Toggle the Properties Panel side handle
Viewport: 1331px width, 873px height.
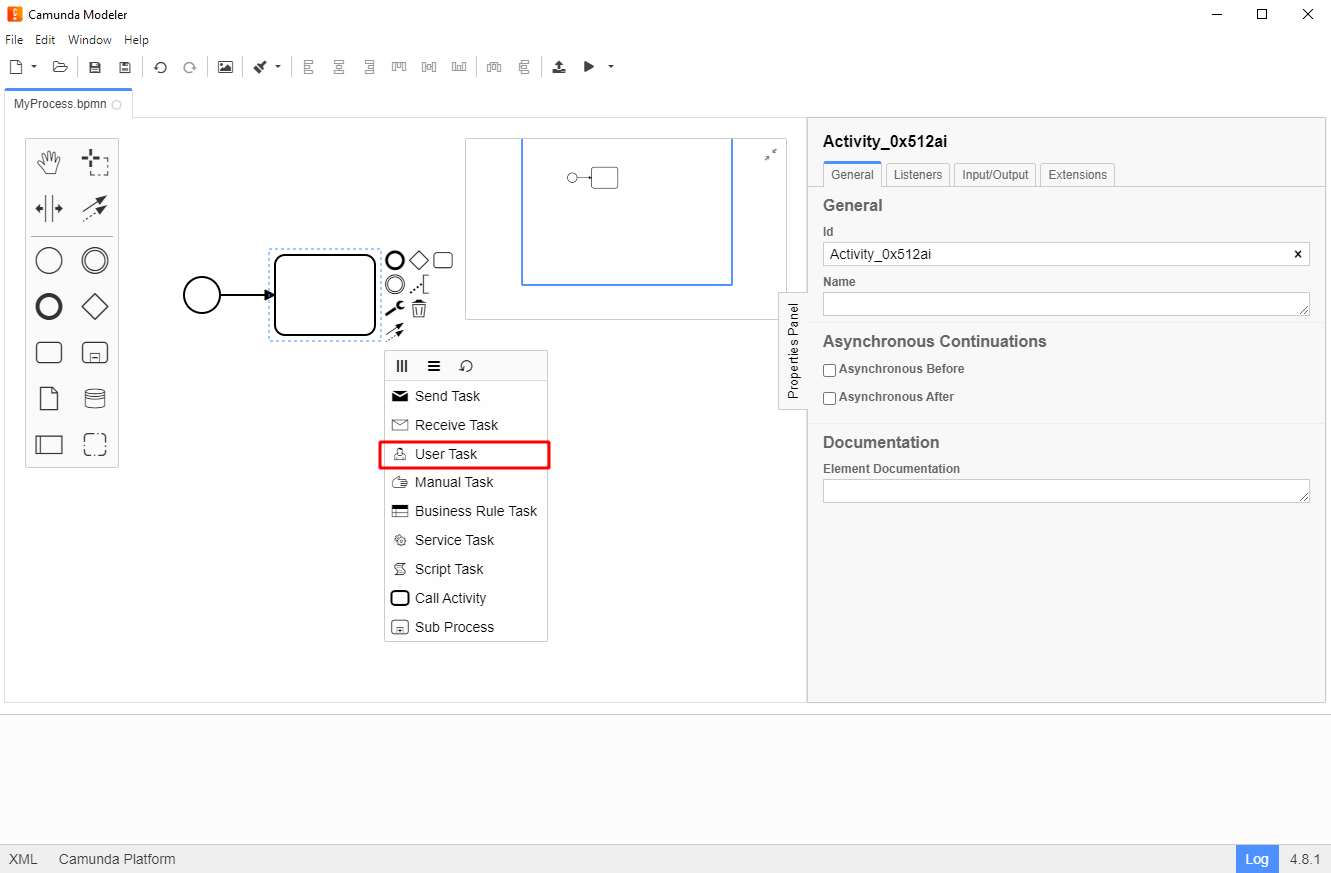(x=793, y=351)
